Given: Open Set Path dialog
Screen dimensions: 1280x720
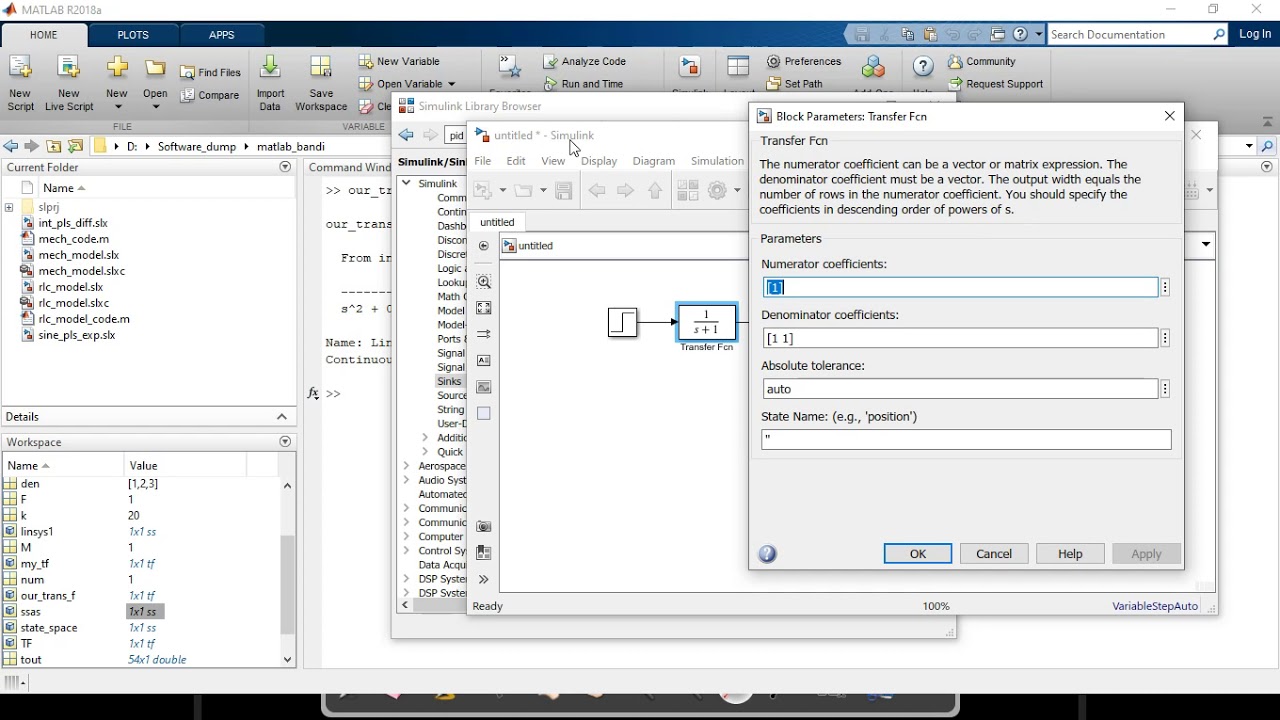Looking at the screenshot, I should [x=795, y=84].
